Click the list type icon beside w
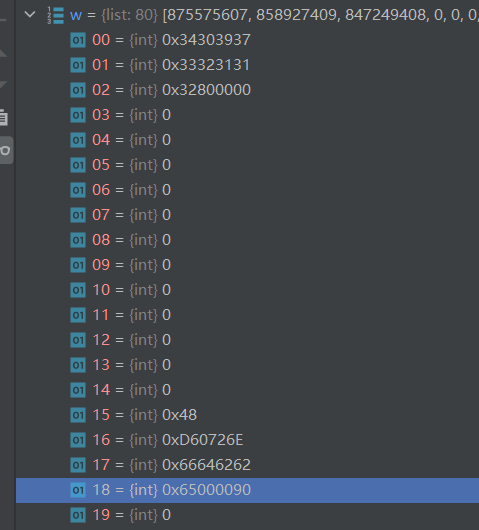 click(x=56, y=15)
